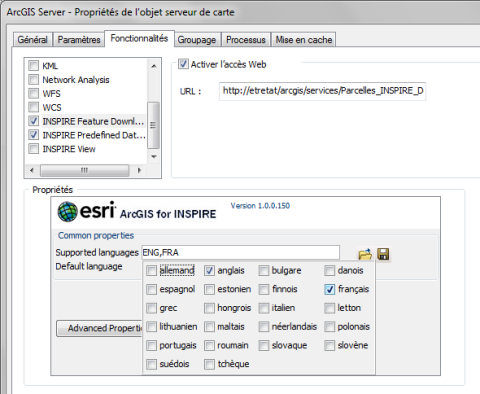Click the Default language label

[x=89, y=266]
